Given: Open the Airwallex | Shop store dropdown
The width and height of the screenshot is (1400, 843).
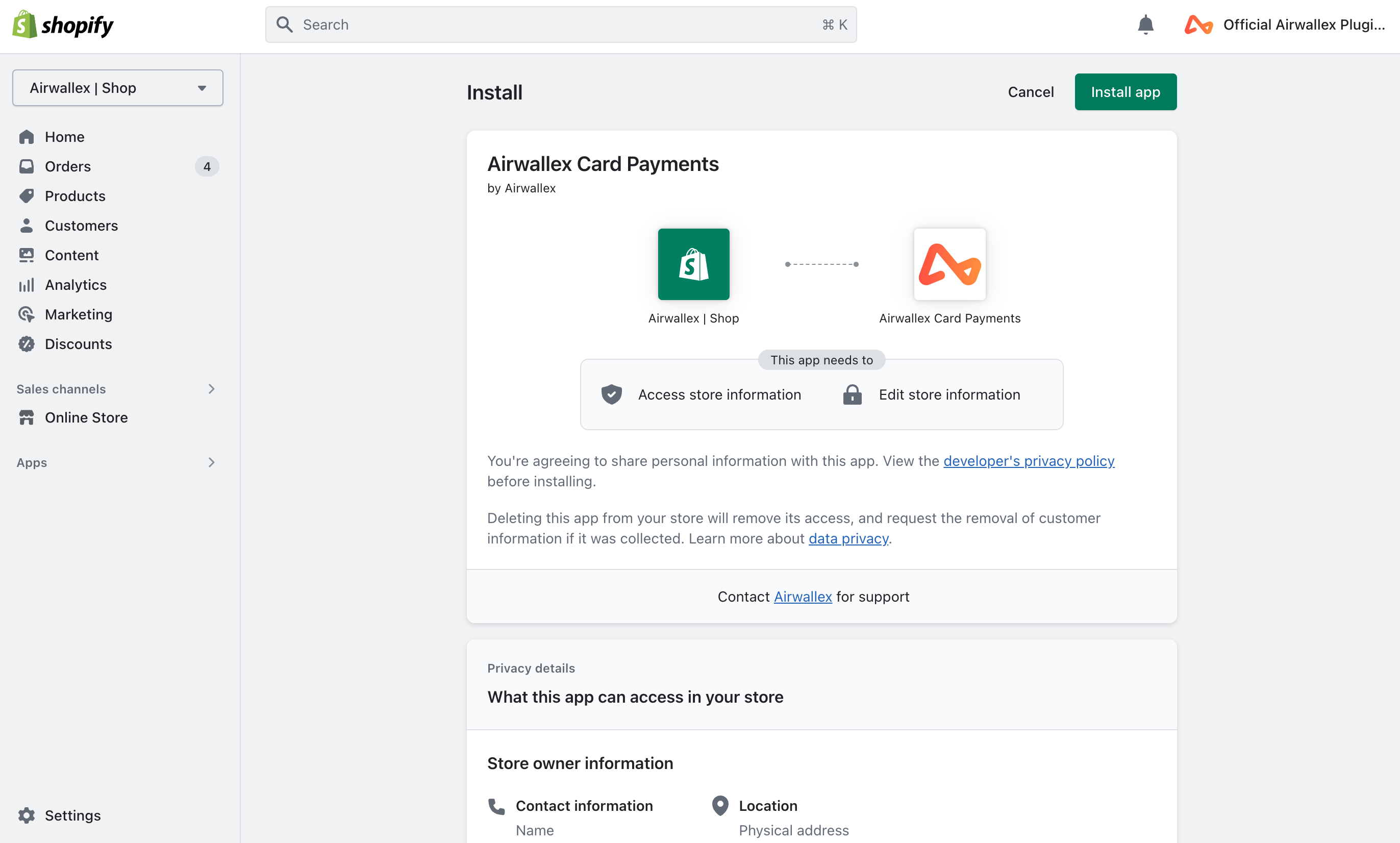Looking at the screenshot, I should tap(117, 88).
